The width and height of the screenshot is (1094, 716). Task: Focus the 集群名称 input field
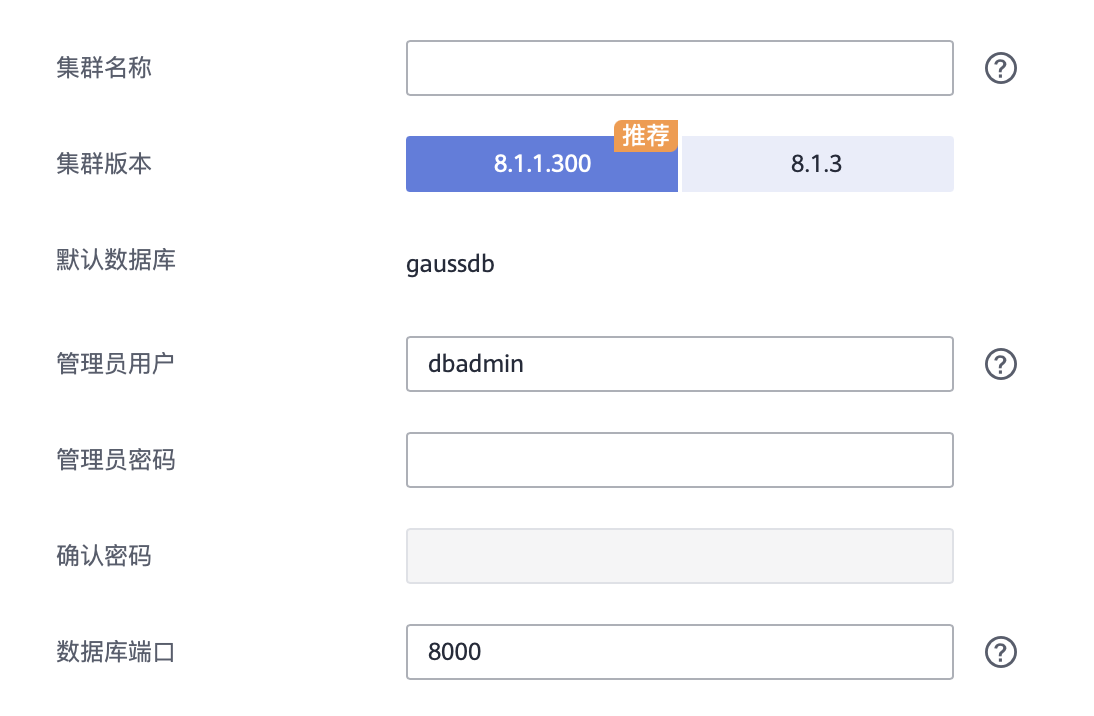679,68
